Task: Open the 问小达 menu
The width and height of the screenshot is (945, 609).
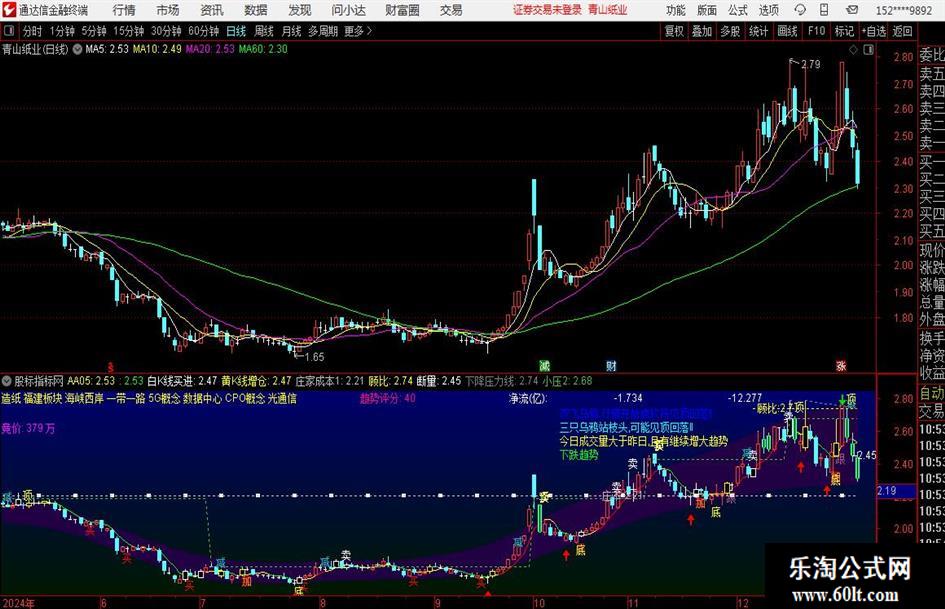Action: point(348,10)
